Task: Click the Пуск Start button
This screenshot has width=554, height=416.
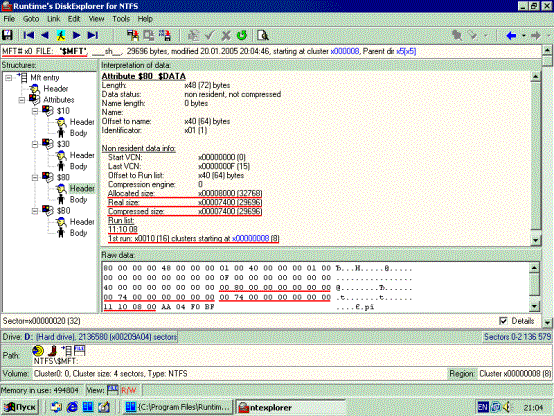Action: pyautogui.click(x=20, y=407)
